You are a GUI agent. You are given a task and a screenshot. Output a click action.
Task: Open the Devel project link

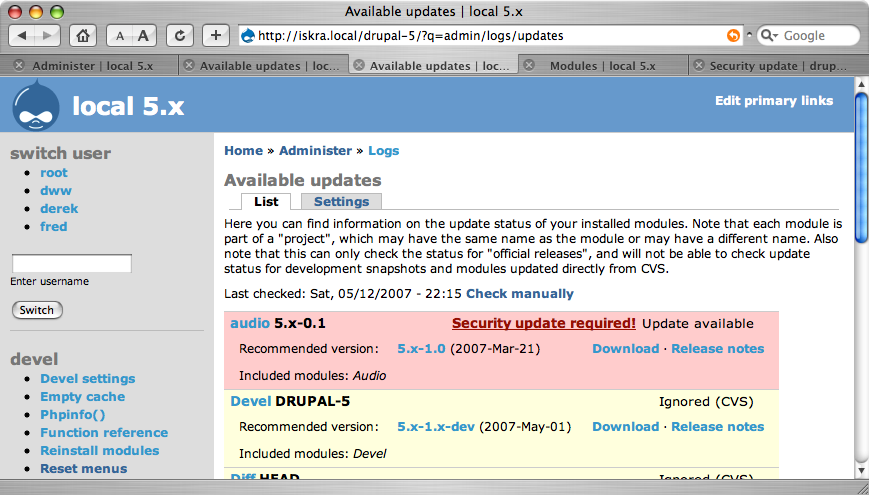[x=251, y=401]
